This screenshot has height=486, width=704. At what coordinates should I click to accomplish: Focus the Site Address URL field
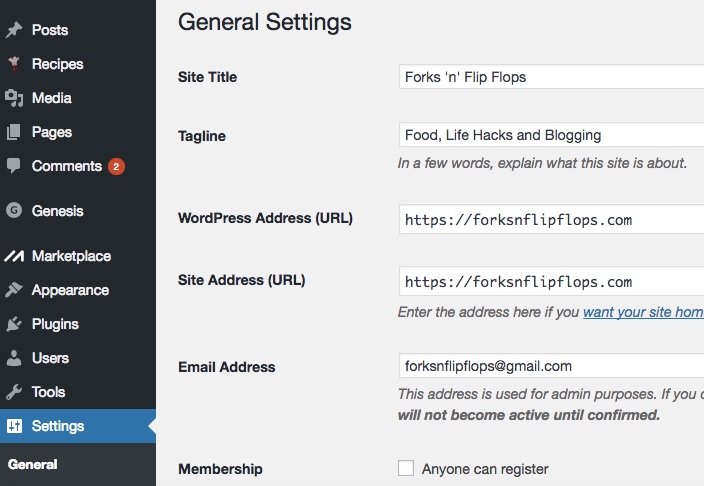click(x=551, y=281)
